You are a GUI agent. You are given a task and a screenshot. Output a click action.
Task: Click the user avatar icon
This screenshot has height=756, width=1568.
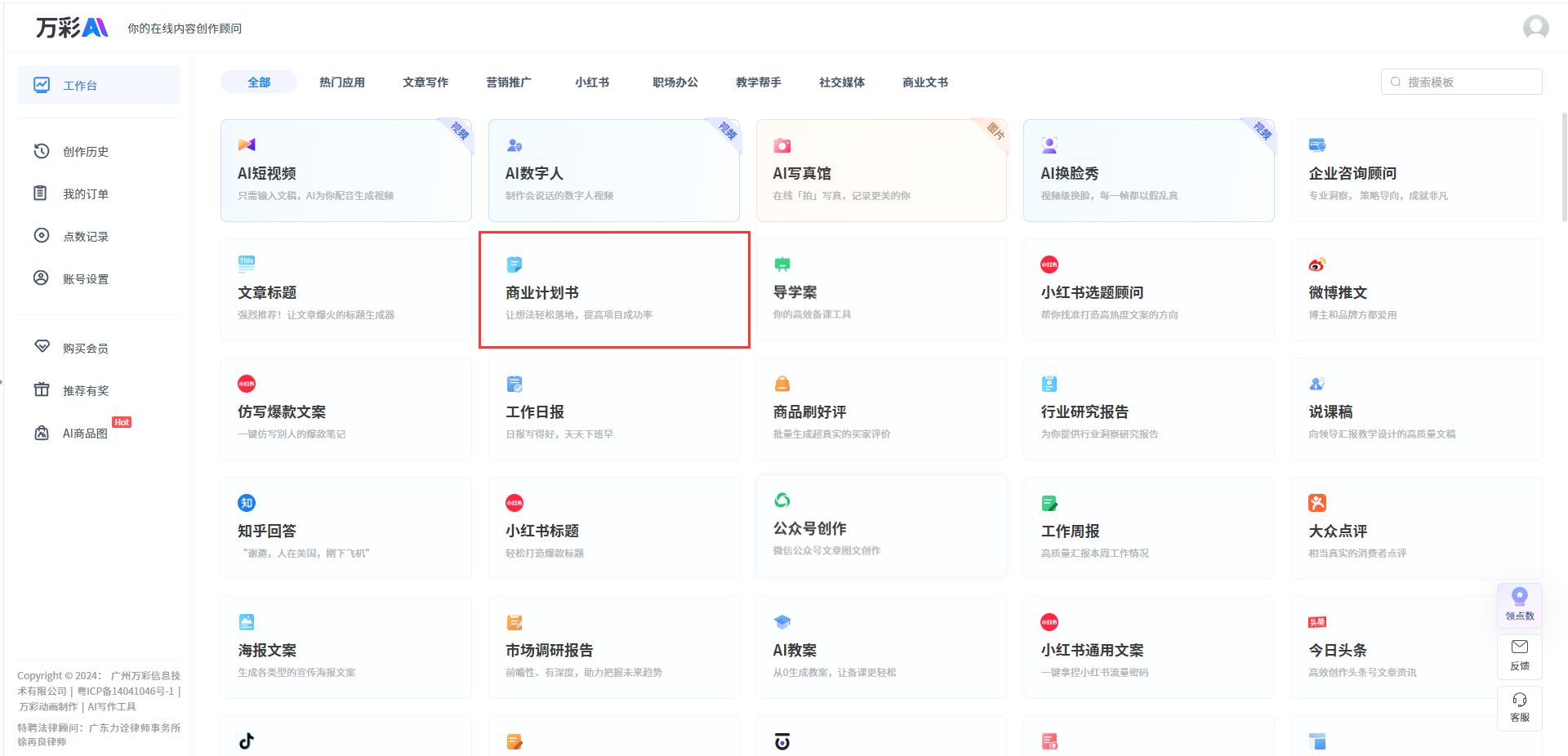[1535, 27]
